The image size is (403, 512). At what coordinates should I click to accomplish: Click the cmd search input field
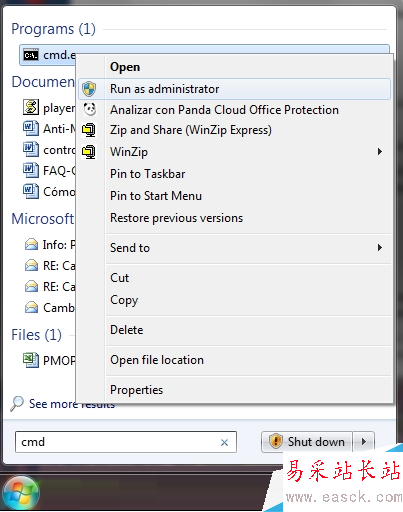tap(126, 442)
